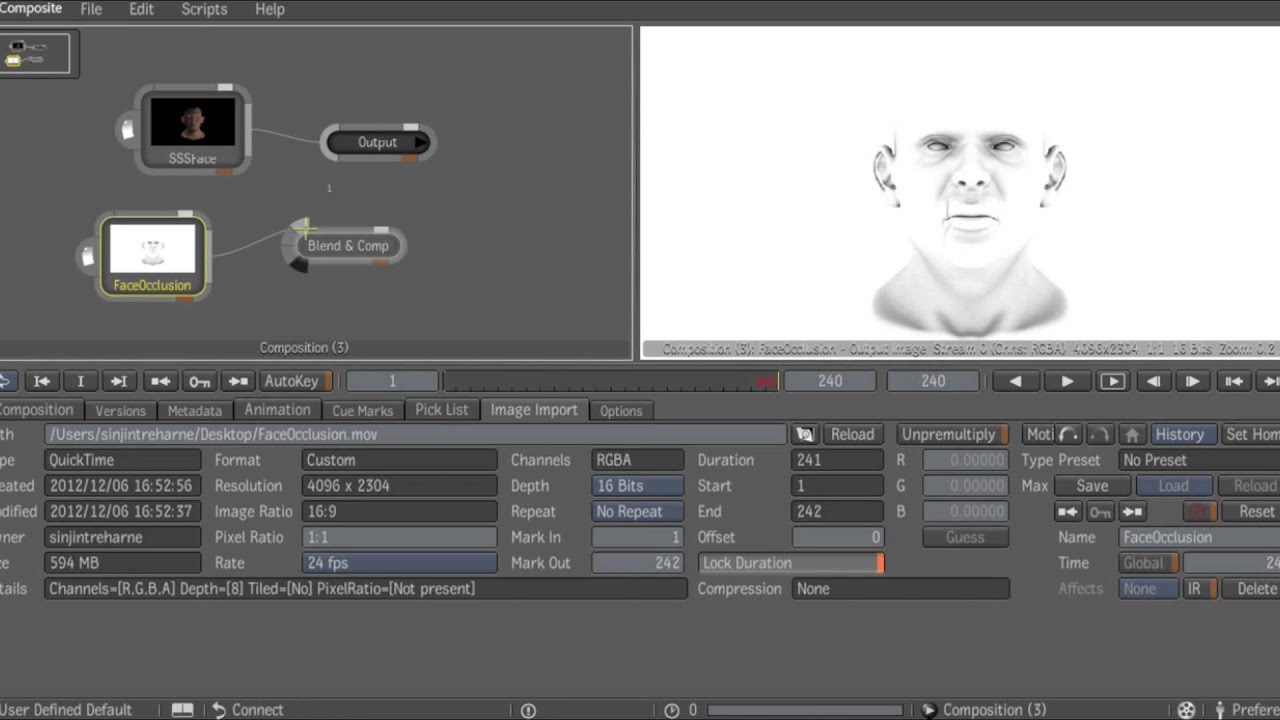Viewport: 1280px width, 720px height.
Task: Open file browser icon beside path field
Action: [x=804, y=435]
